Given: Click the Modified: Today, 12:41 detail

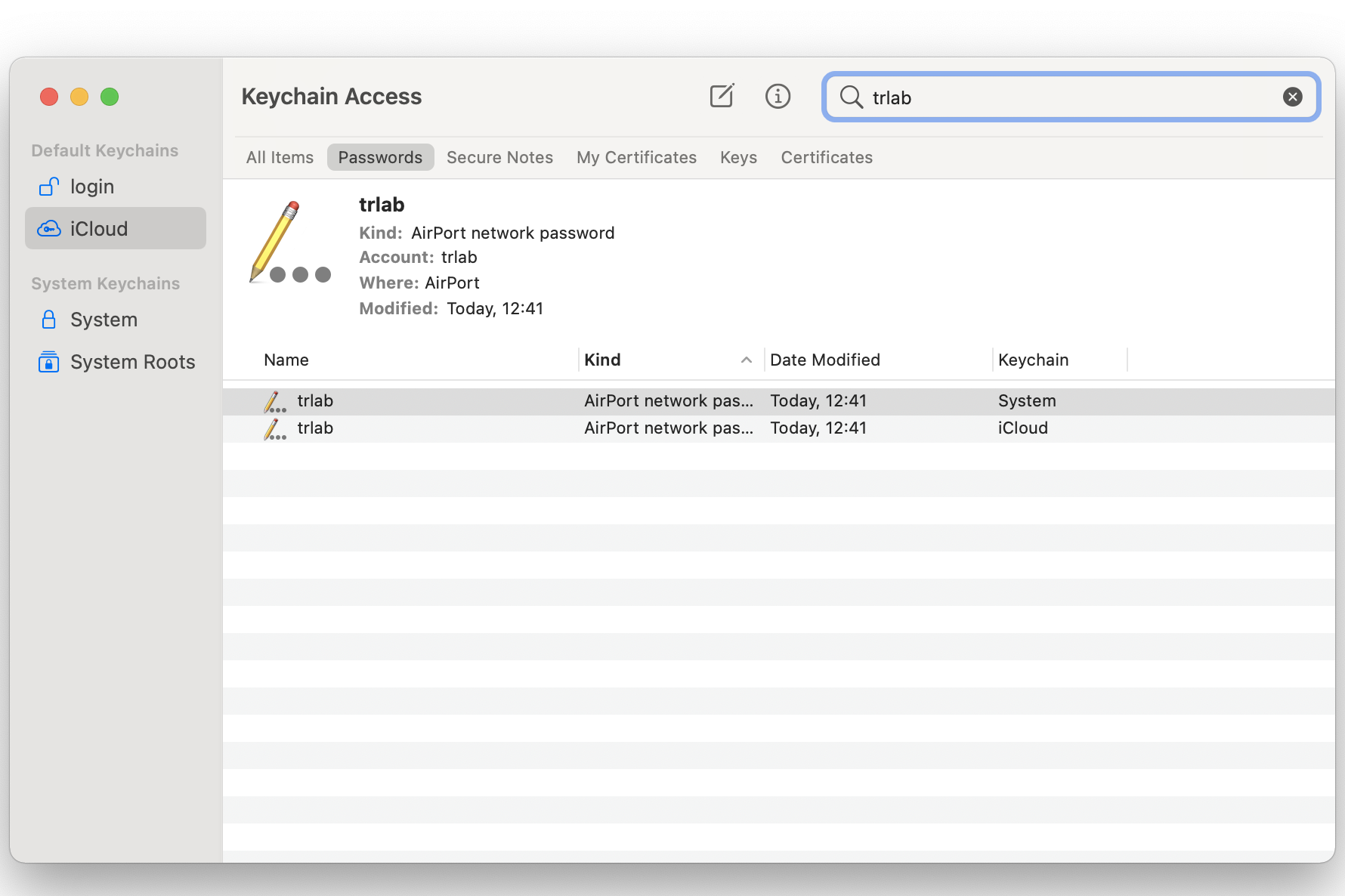Looking at the screenshot, I should pos(451,308).
